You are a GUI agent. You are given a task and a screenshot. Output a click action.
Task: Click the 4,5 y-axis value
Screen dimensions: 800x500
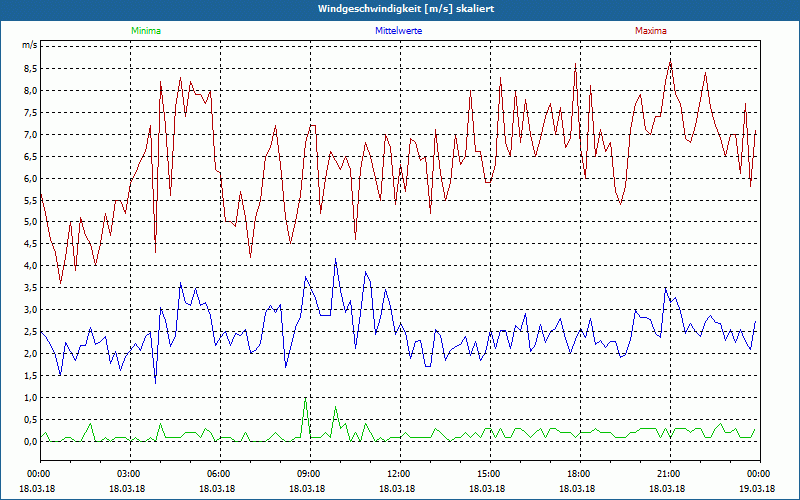(30, 244)
